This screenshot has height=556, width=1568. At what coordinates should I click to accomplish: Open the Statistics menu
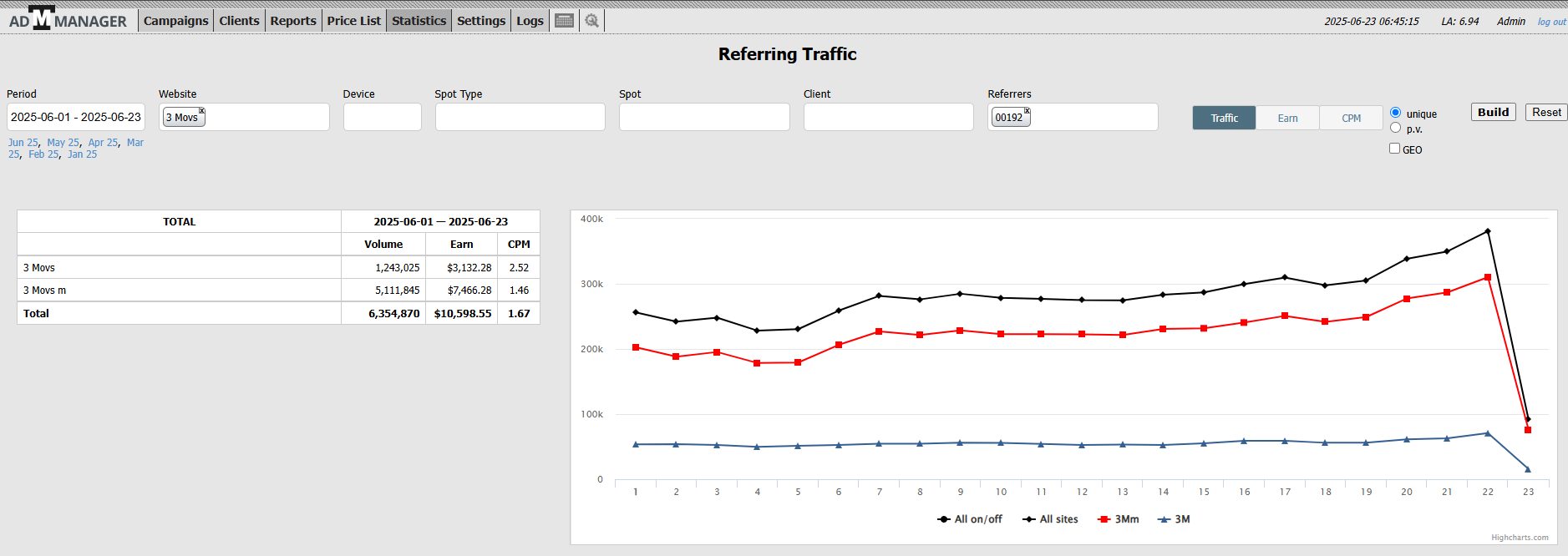[419, 21]
